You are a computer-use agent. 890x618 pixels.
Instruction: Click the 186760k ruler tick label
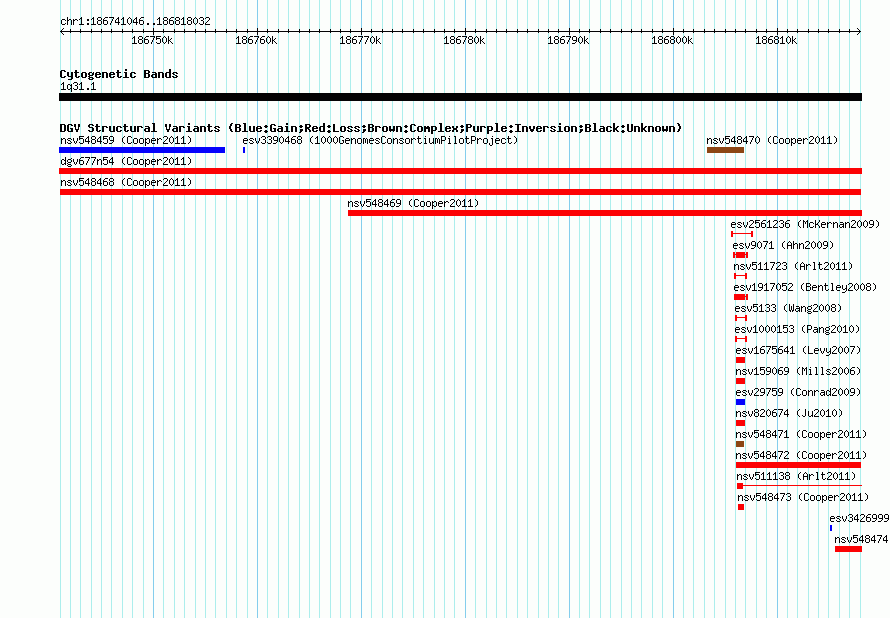(x=256, y=40)
